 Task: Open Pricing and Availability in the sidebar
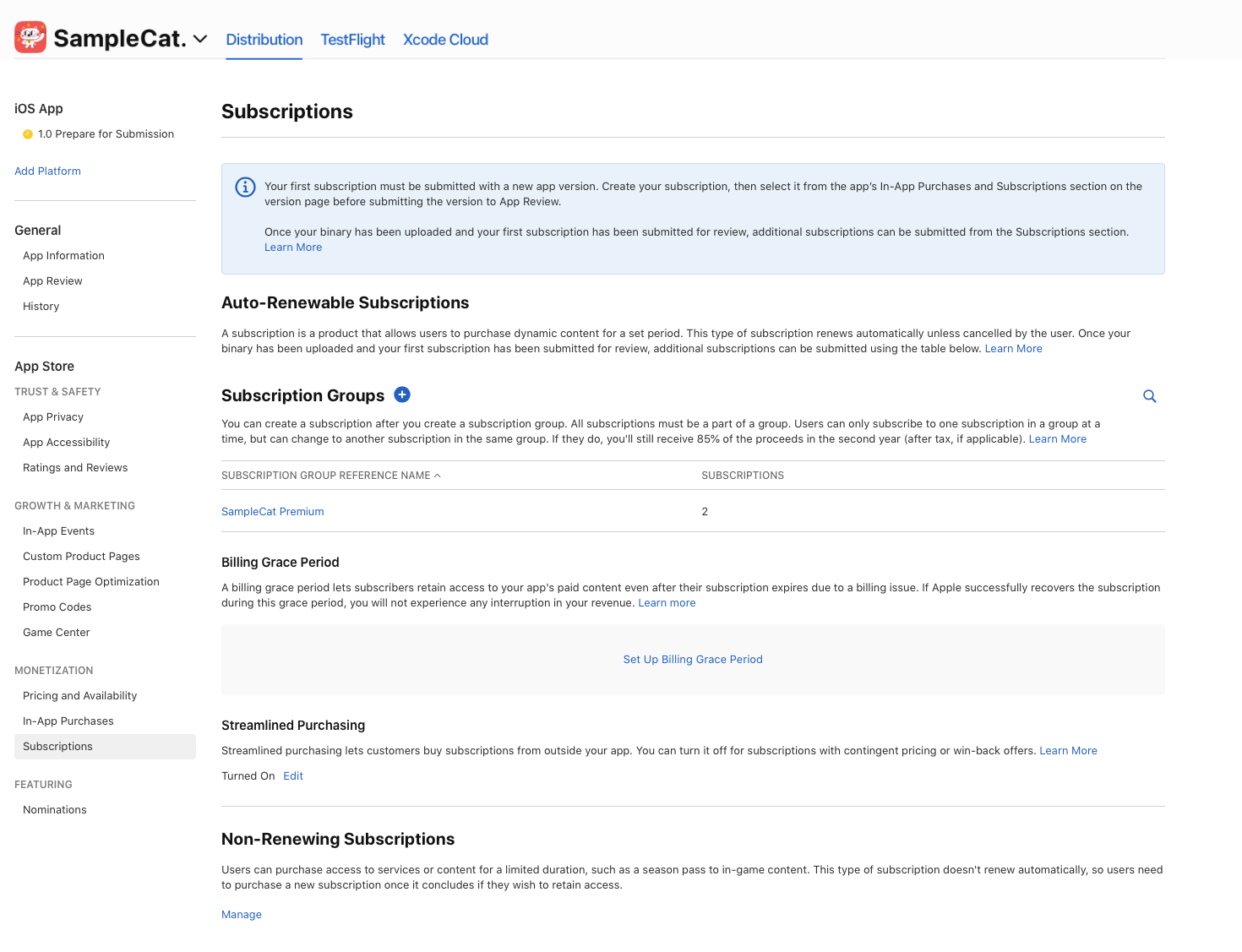(x=79, y=695)
